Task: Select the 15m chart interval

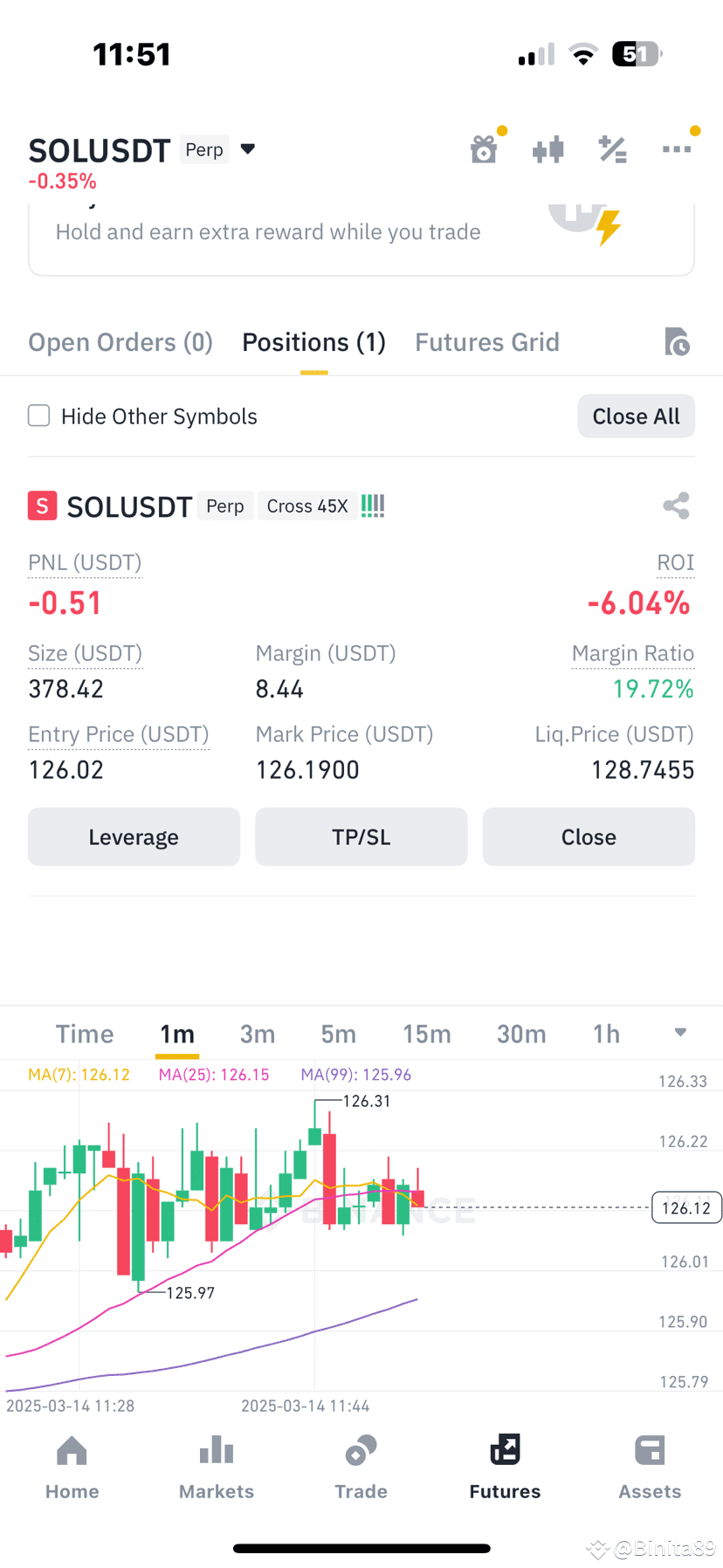Action: (x=427, y=1034)
